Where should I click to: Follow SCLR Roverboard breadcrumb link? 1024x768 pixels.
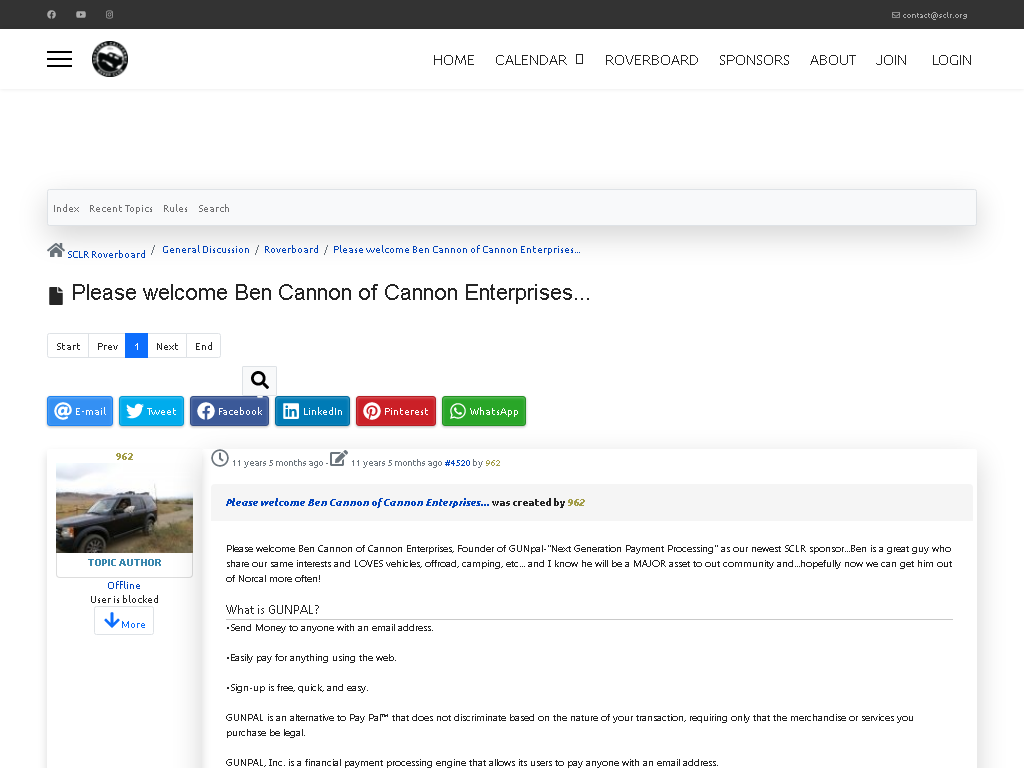[106, 254]
